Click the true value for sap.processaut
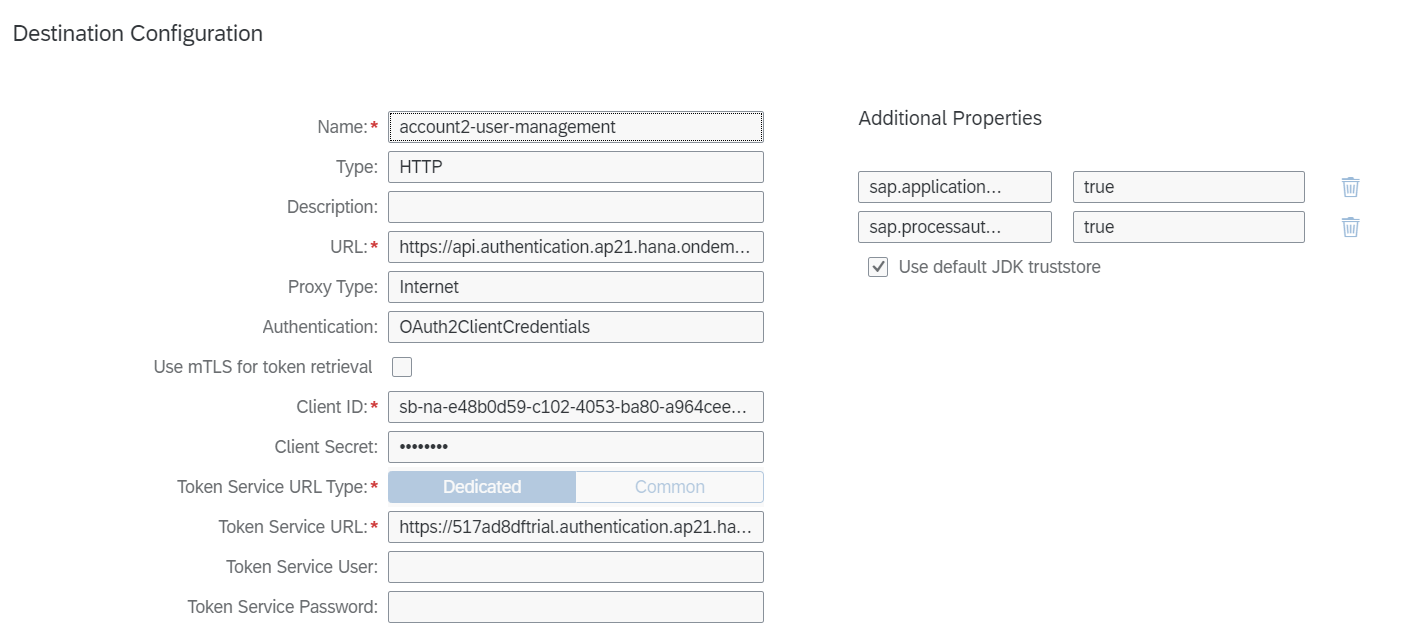Viewport: 1411px width, 640px height. [1188, 227]
